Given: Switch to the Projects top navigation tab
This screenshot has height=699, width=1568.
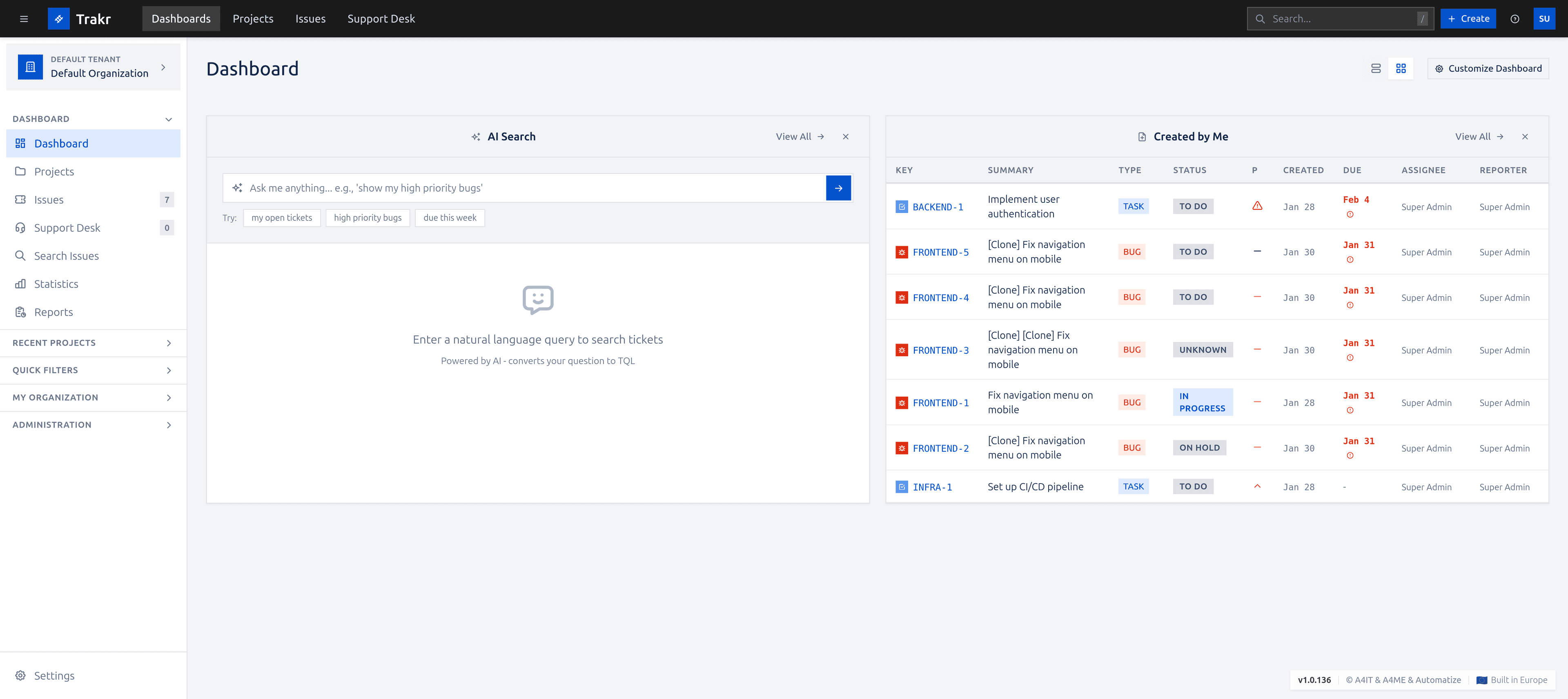Looking at the screenshot, I should click(x=253, y=18).
